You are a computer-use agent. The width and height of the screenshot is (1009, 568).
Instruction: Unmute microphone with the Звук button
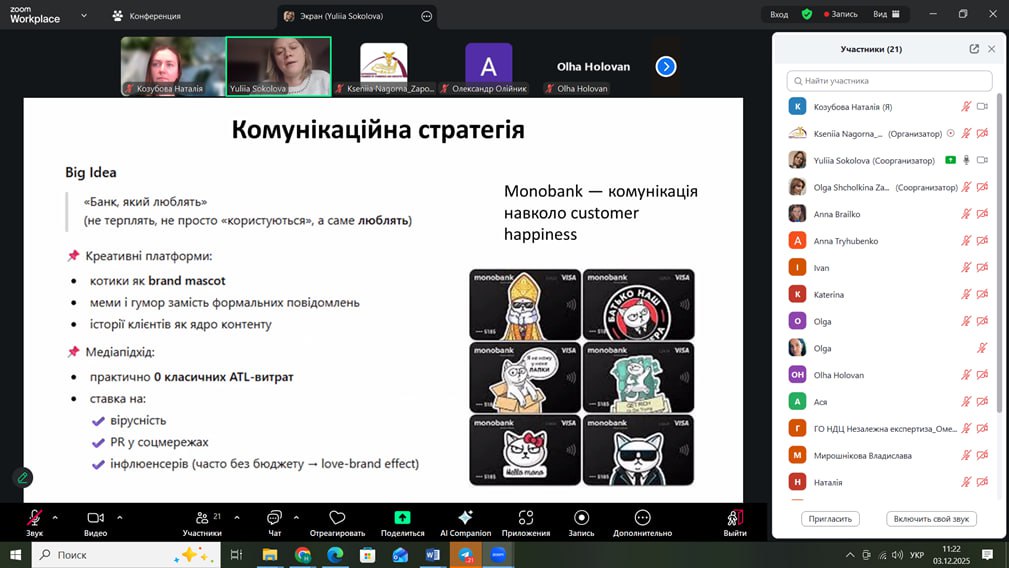point(34,518)
